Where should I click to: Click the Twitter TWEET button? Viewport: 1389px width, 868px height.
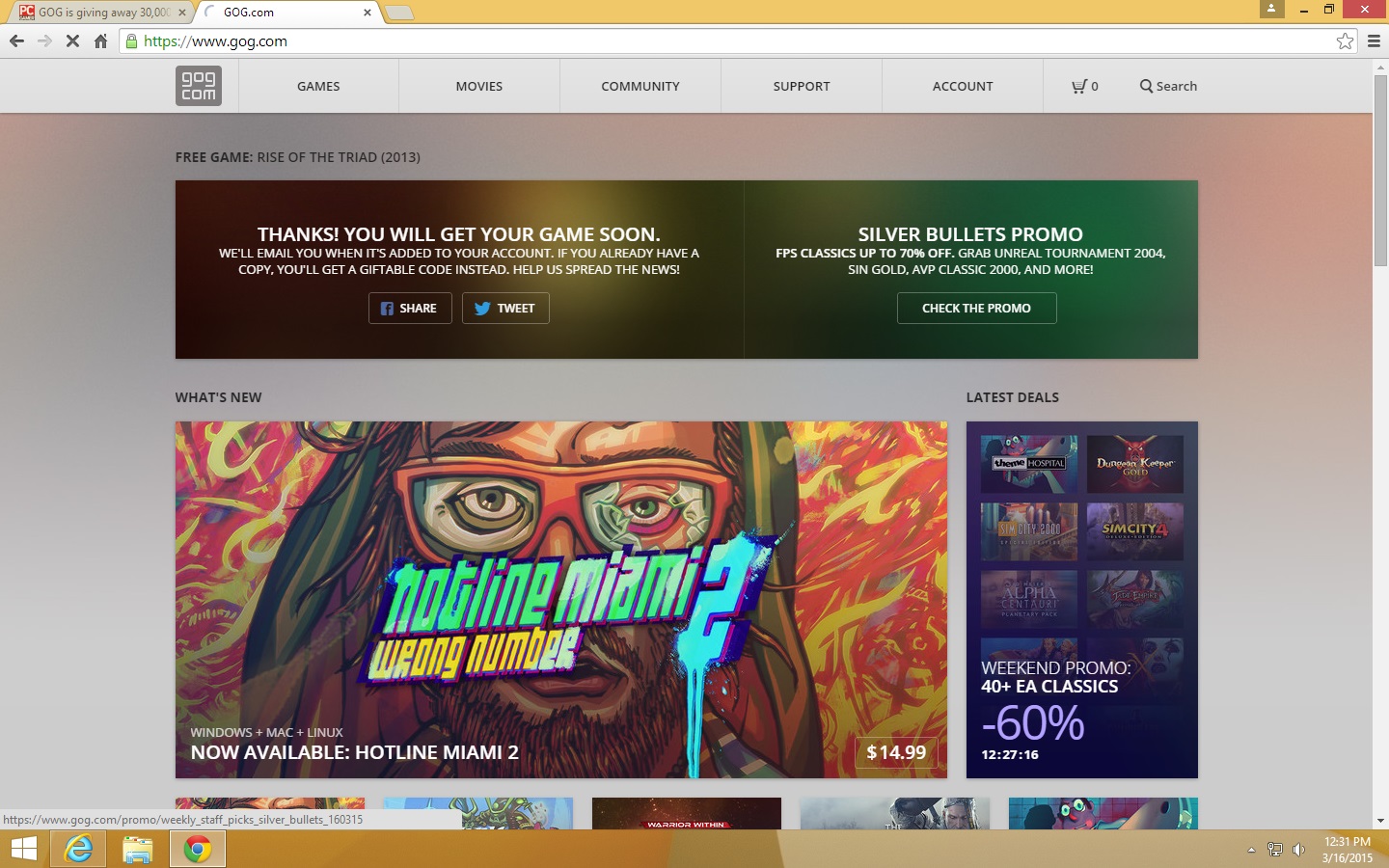(505, 308)
